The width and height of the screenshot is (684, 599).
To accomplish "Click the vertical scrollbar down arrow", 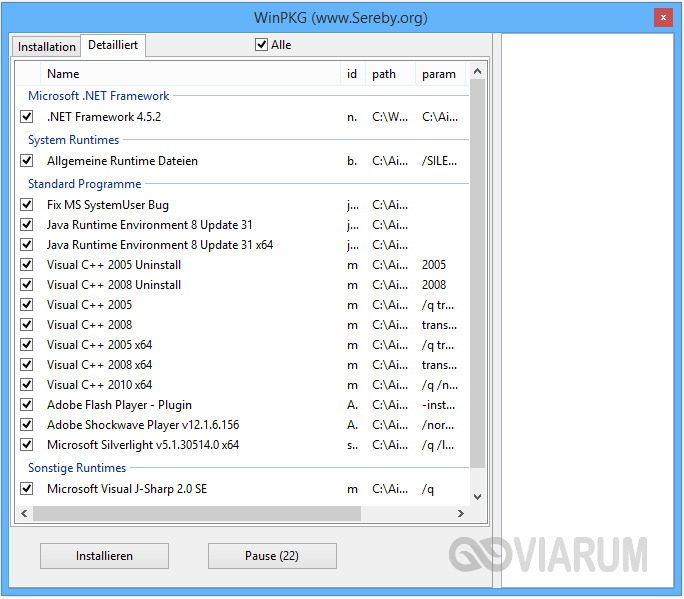I will 478,496.
